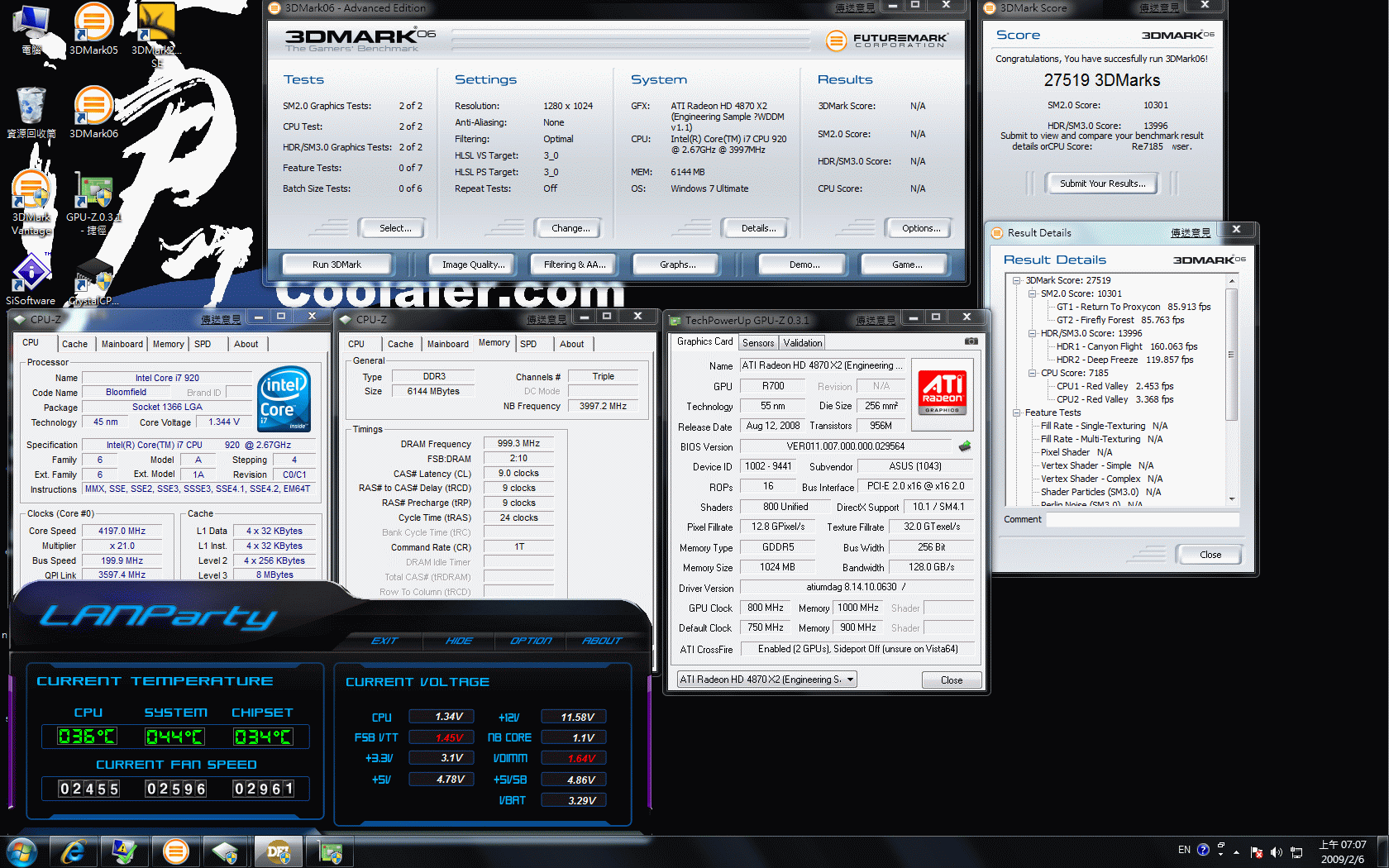Click the Intel Core i7 logo in CPU-Z

coord(284,399)
